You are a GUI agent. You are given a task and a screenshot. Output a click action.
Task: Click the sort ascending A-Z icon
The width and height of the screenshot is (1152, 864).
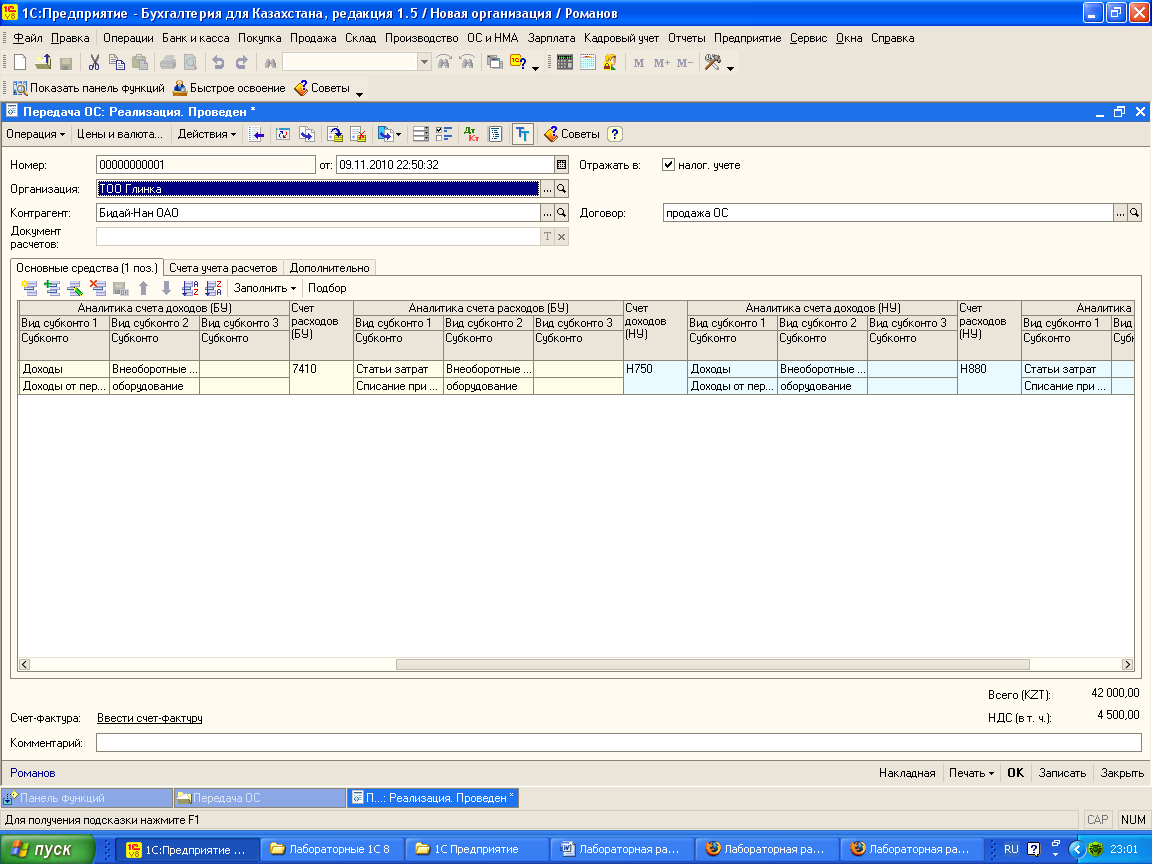pos(190,288)
